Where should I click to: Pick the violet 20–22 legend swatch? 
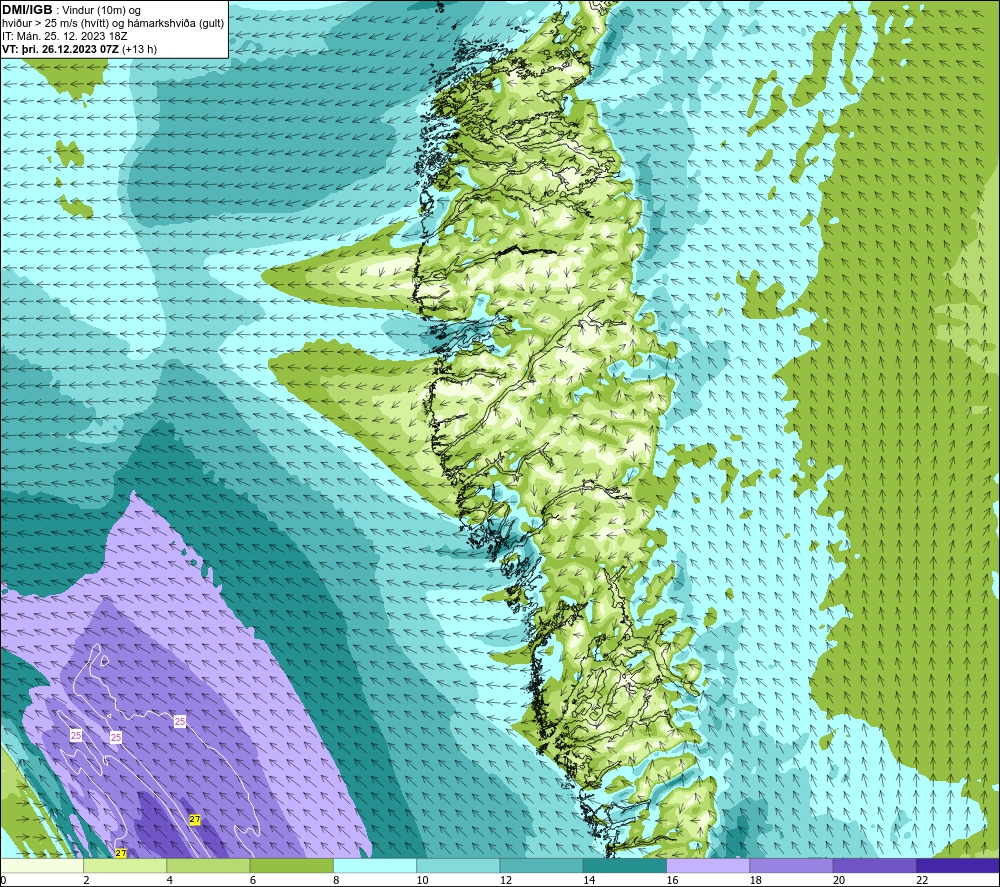875,865
